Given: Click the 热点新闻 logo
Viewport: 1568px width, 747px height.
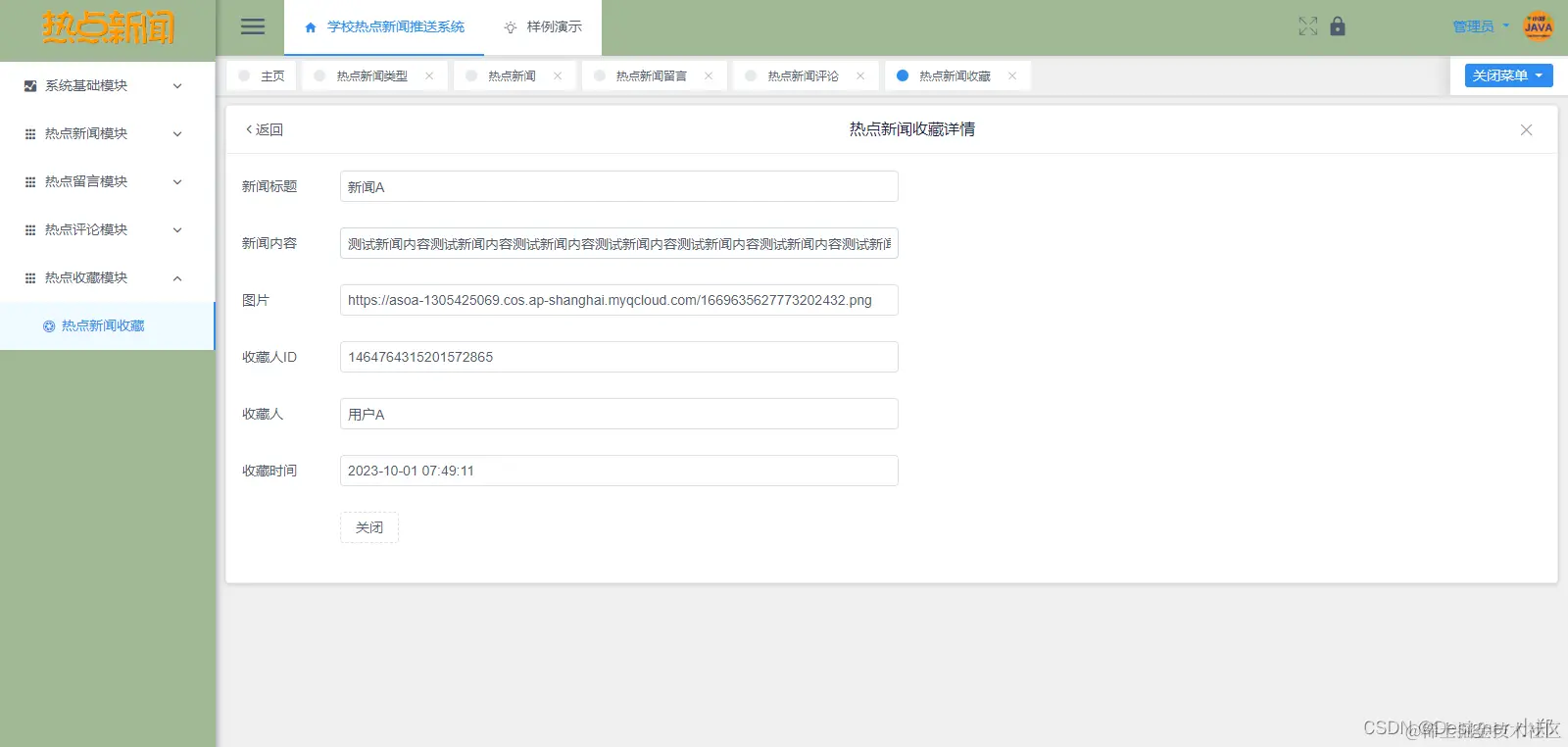Looking at the screenshot, I should (108, 28).
